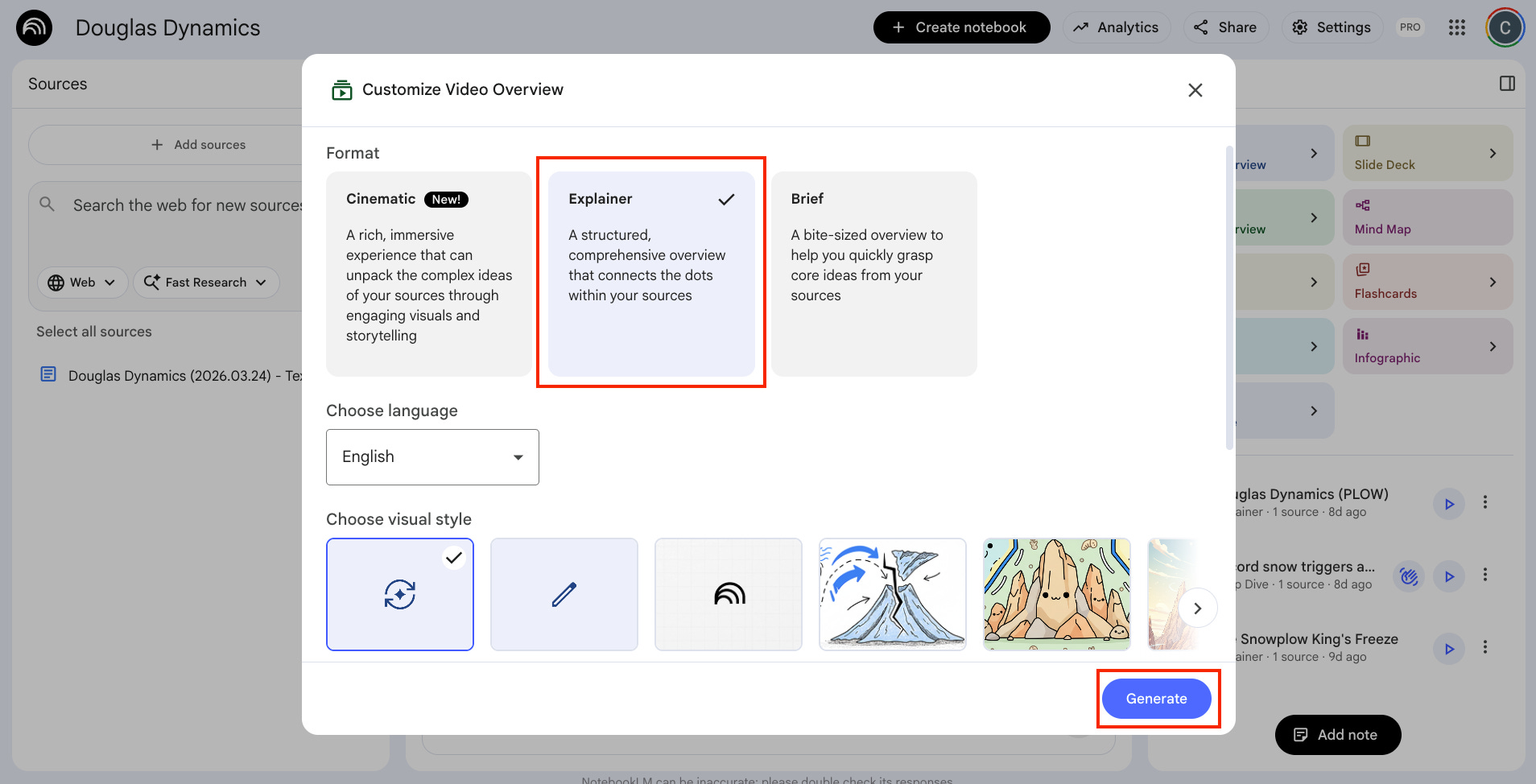Open the Fast Research dropdown

[206, 283]
